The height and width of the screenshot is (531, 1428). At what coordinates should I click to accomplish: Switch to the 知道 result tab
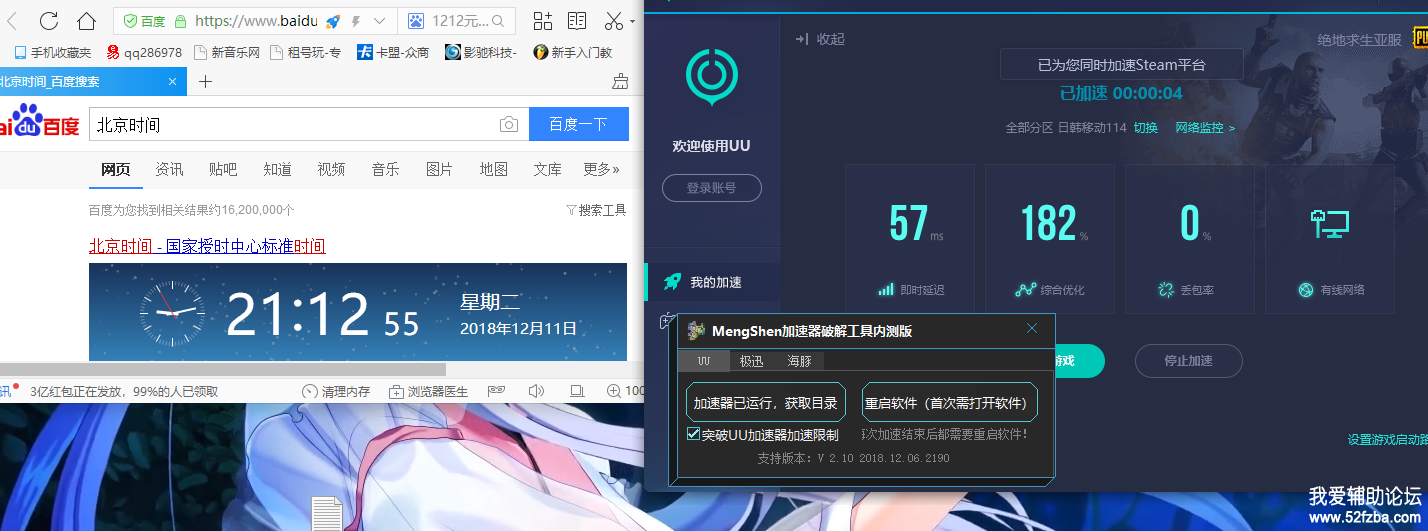coord(277,169)
